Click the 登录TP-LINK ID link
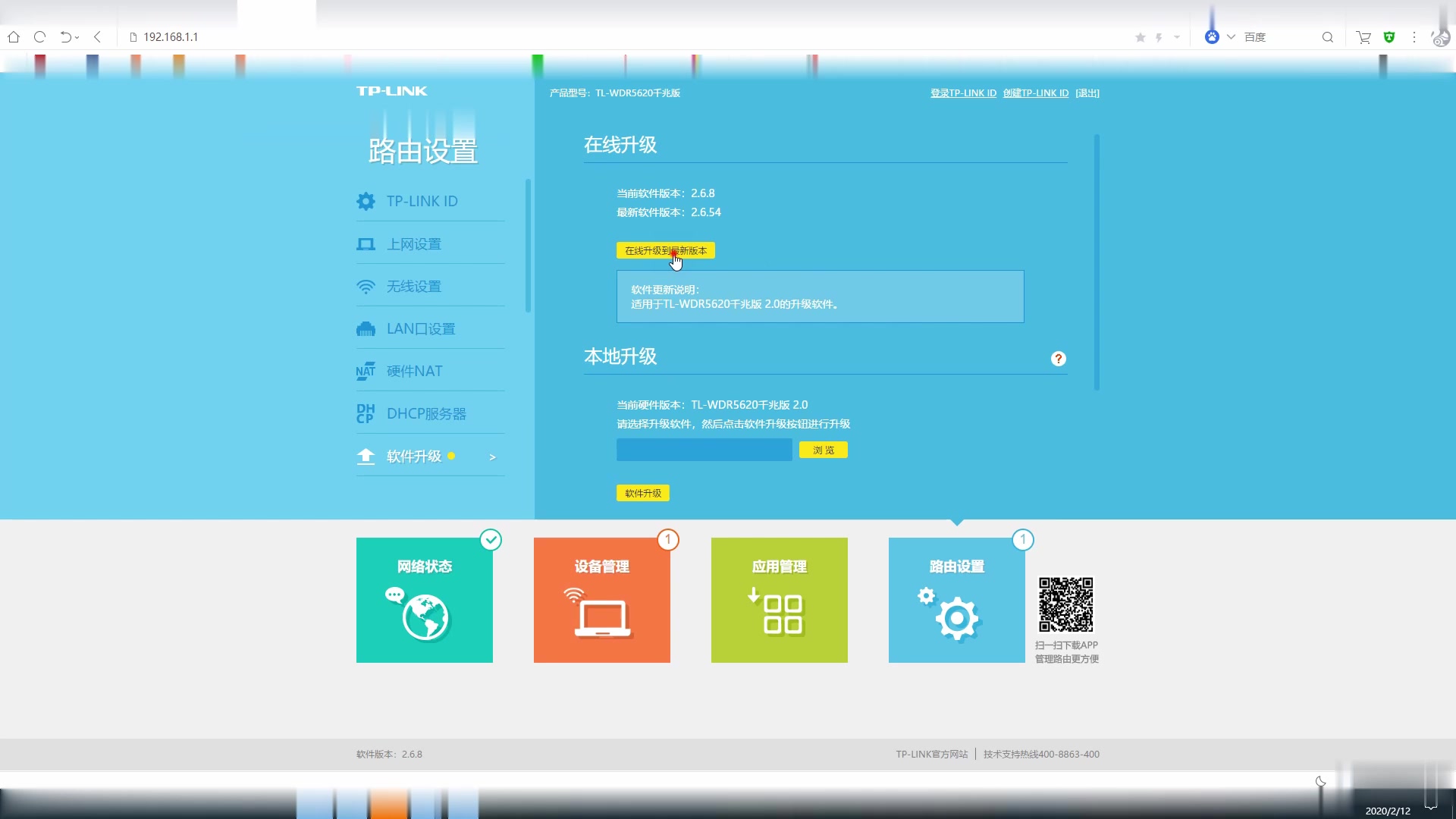Screen dimensions: 1456x819 click(x=963, y=93)
